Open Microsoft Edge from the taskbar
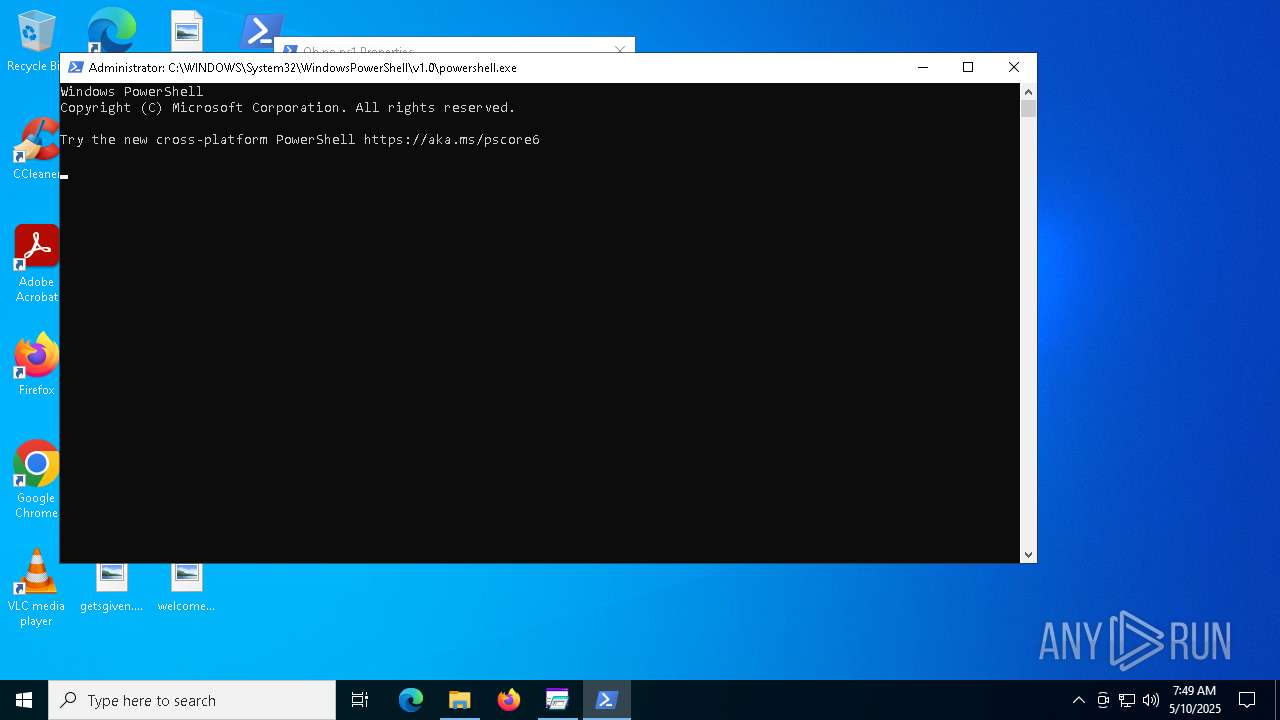 pyautogui.click(x=411, y=700)
